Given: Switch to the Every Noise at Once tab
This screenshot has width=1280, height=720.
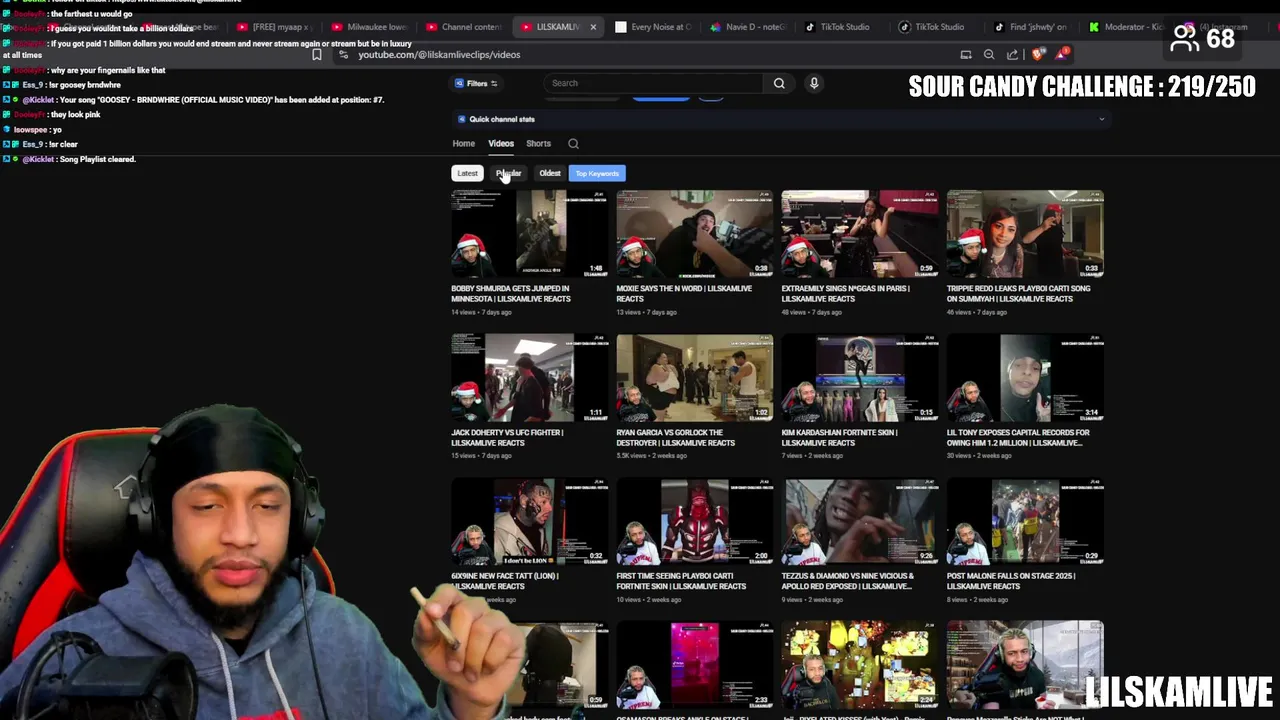Looking at the screenshot, I should tap(652, 27).
